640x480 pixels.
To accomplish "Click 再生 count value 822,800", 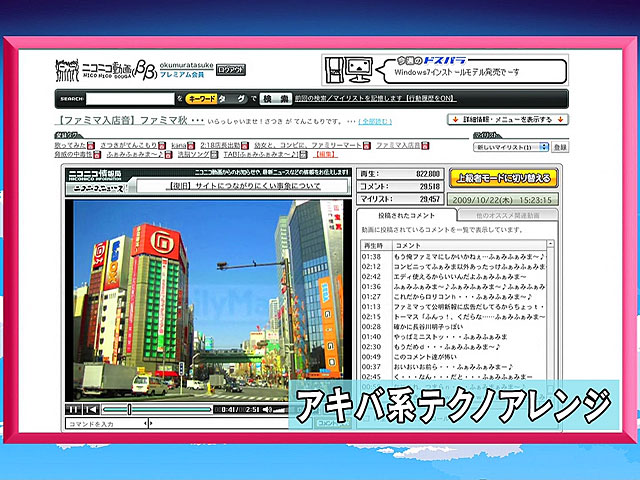I will [x=428, y=174].
